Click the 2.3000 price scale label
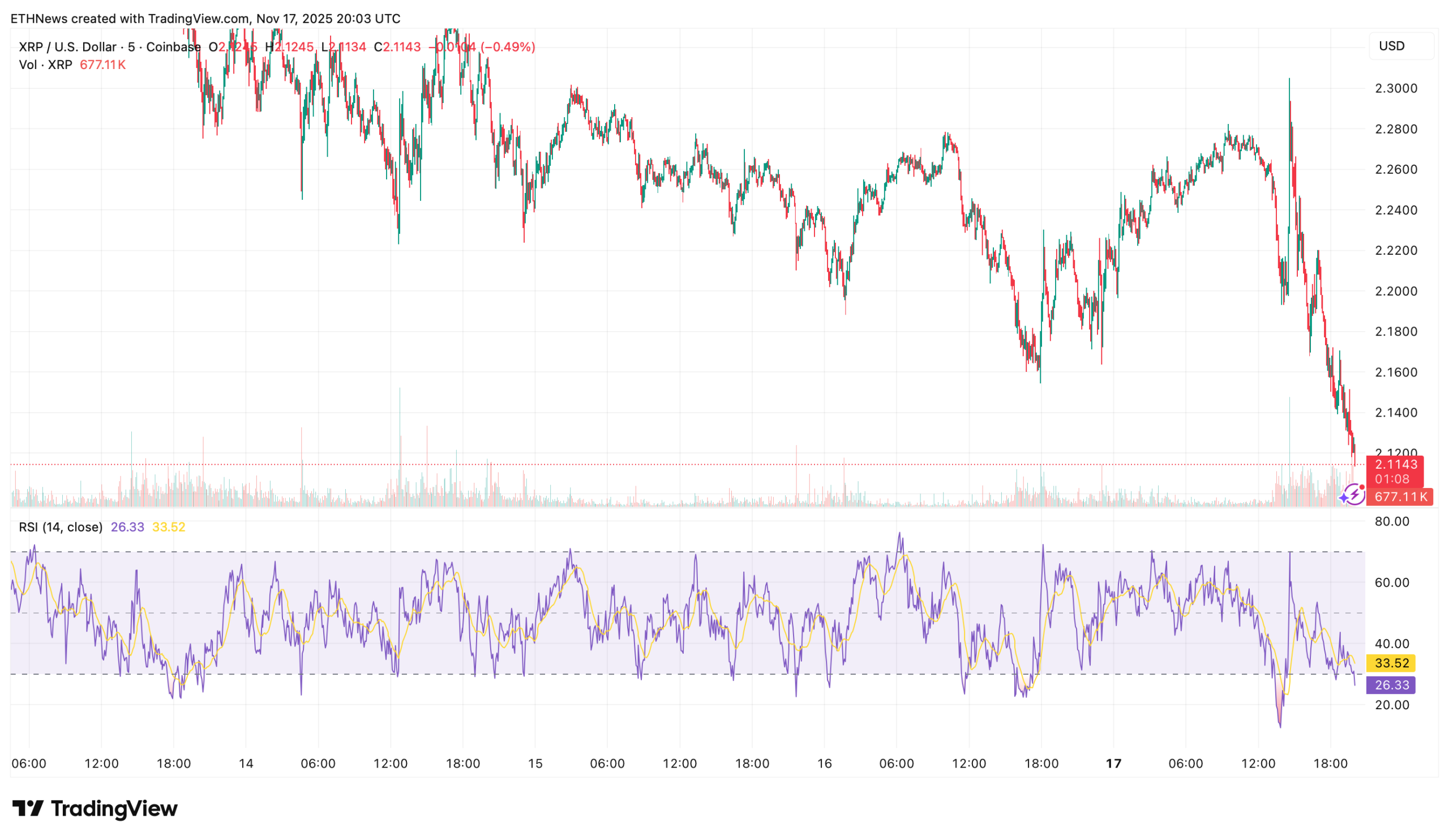Screen dimensions: 1449x840 tap(1396, 88)
